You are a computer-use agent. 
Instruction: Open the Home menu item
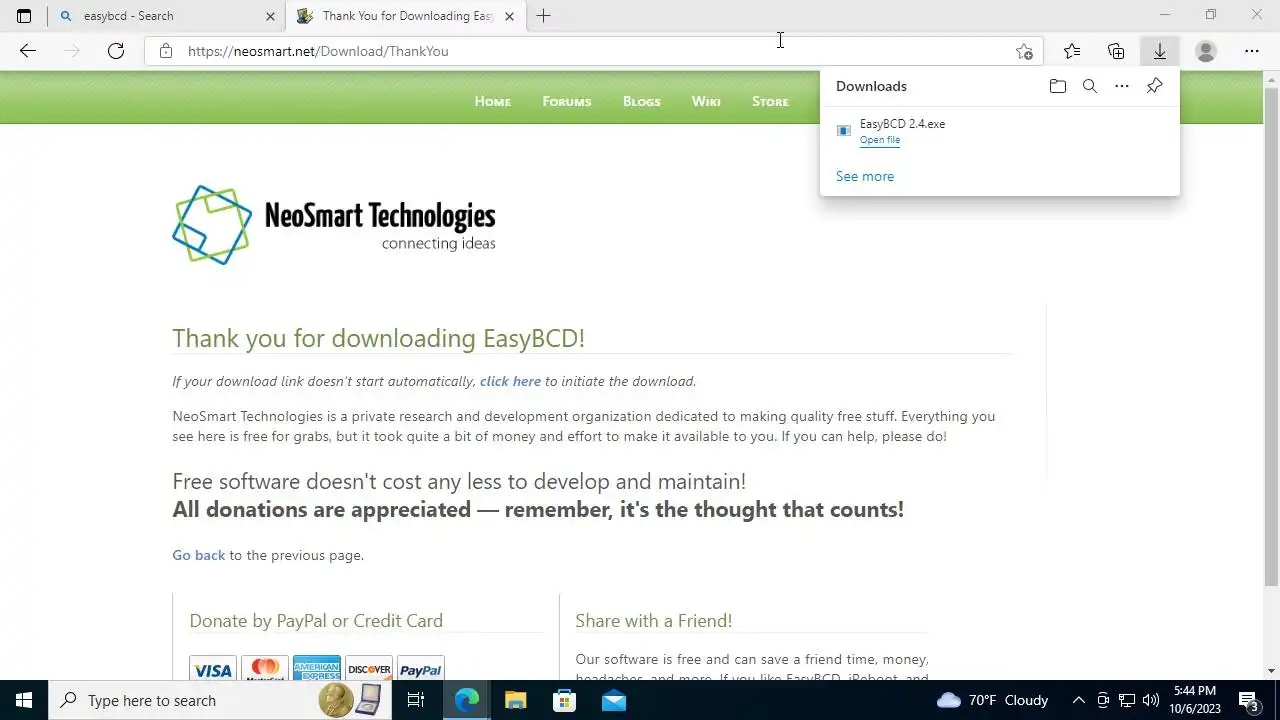coord(492,101)
